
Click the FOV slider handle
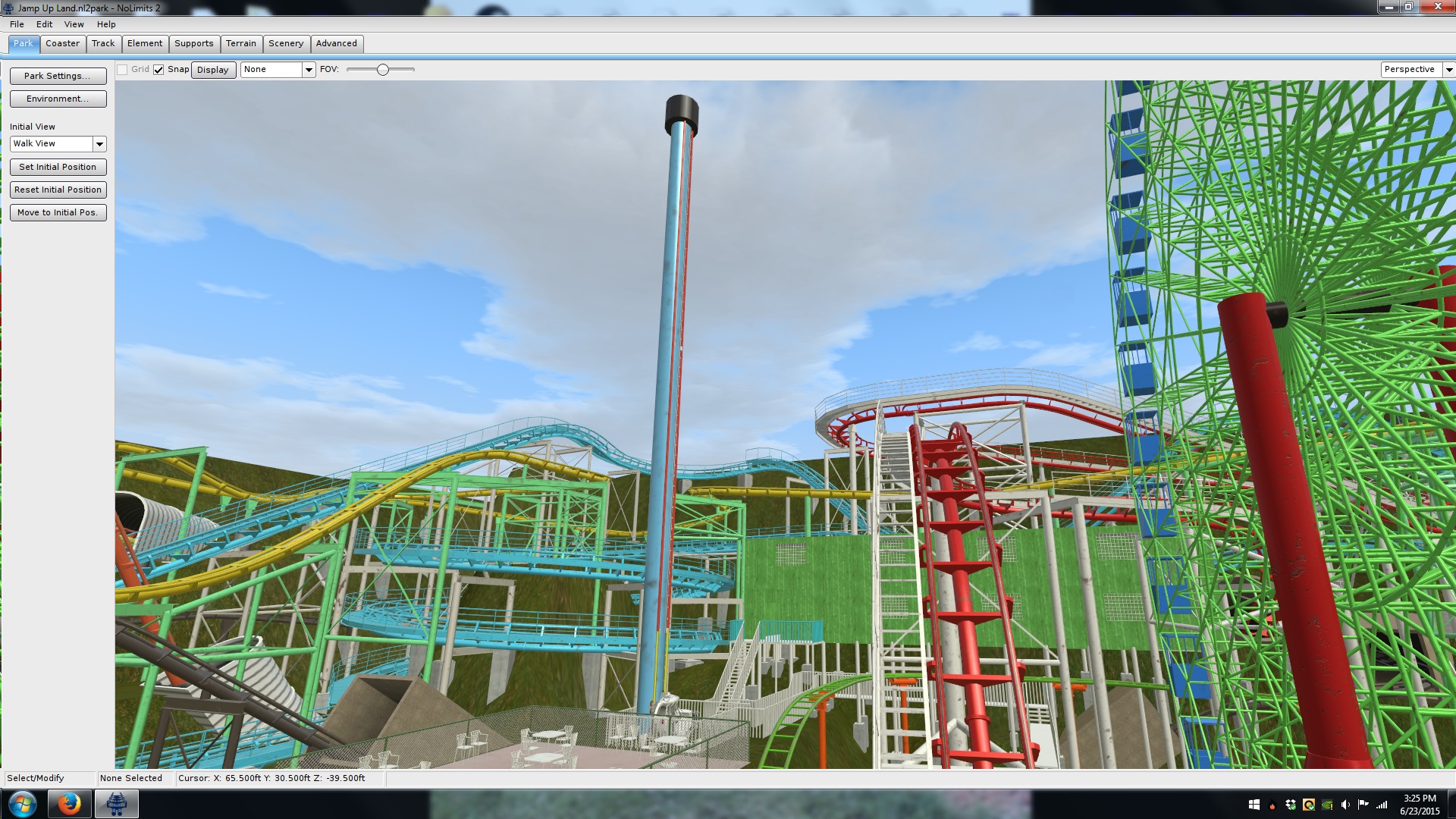point(383,70)
